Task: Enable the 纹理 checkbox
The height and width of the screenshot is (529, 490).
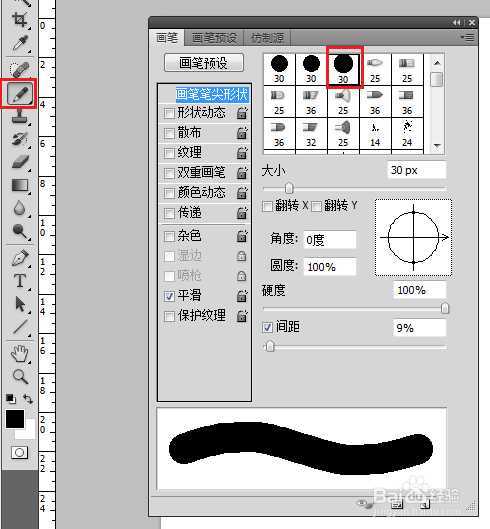Action: pyautogui.click(x=169, y=154)
